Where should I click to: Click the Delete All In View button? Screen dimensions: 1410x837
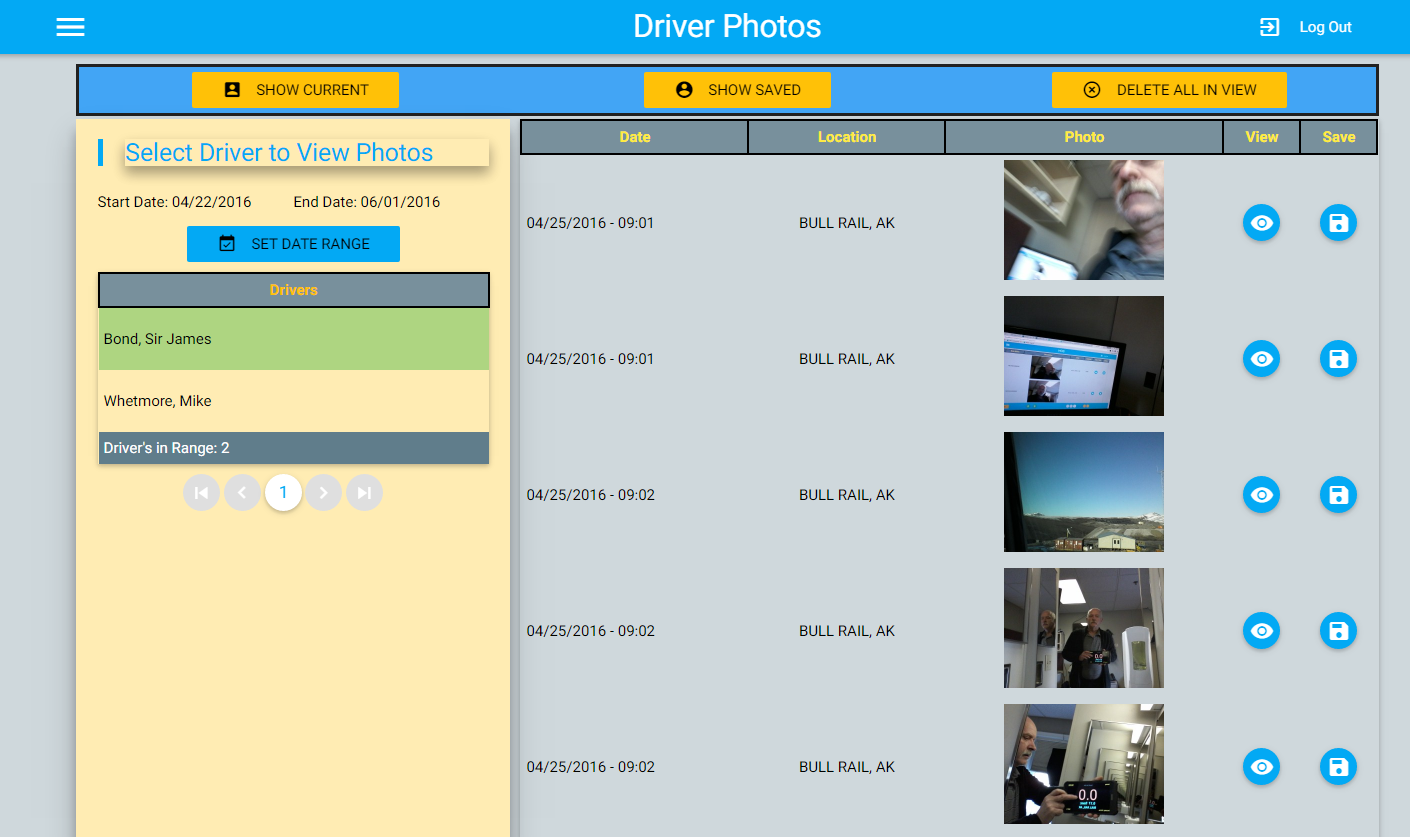point(1169,89)
